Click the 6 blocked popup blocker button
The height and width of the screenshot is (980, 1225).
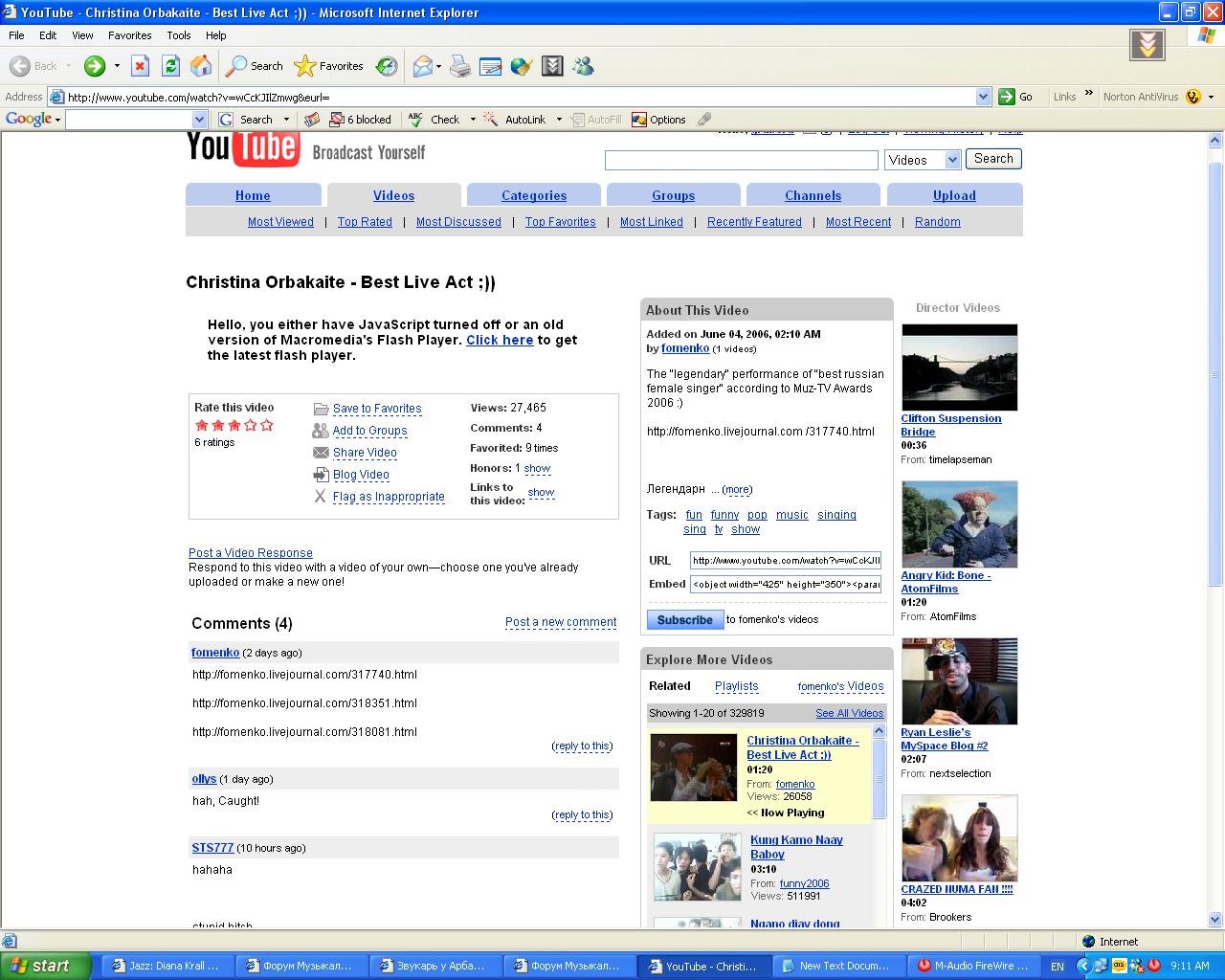(360, 120)
